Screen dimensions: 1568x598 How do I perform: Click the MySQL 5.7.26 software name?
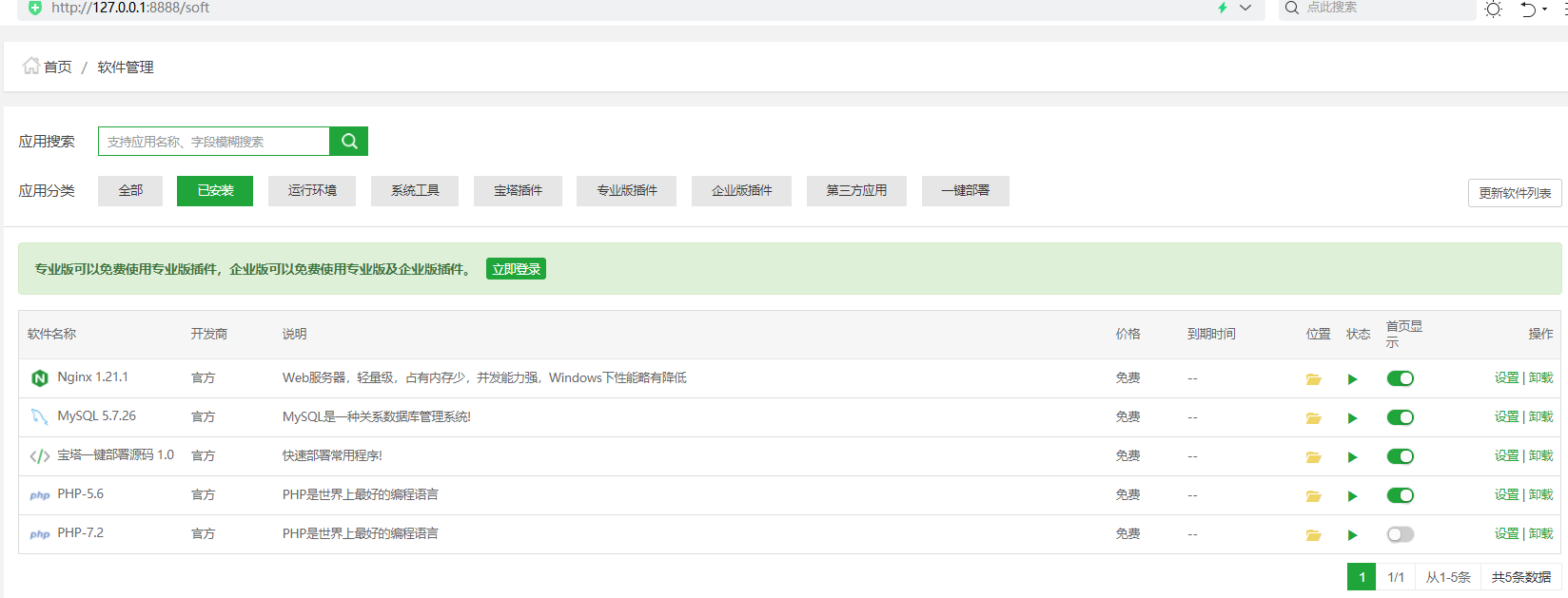tap(96, 416)
